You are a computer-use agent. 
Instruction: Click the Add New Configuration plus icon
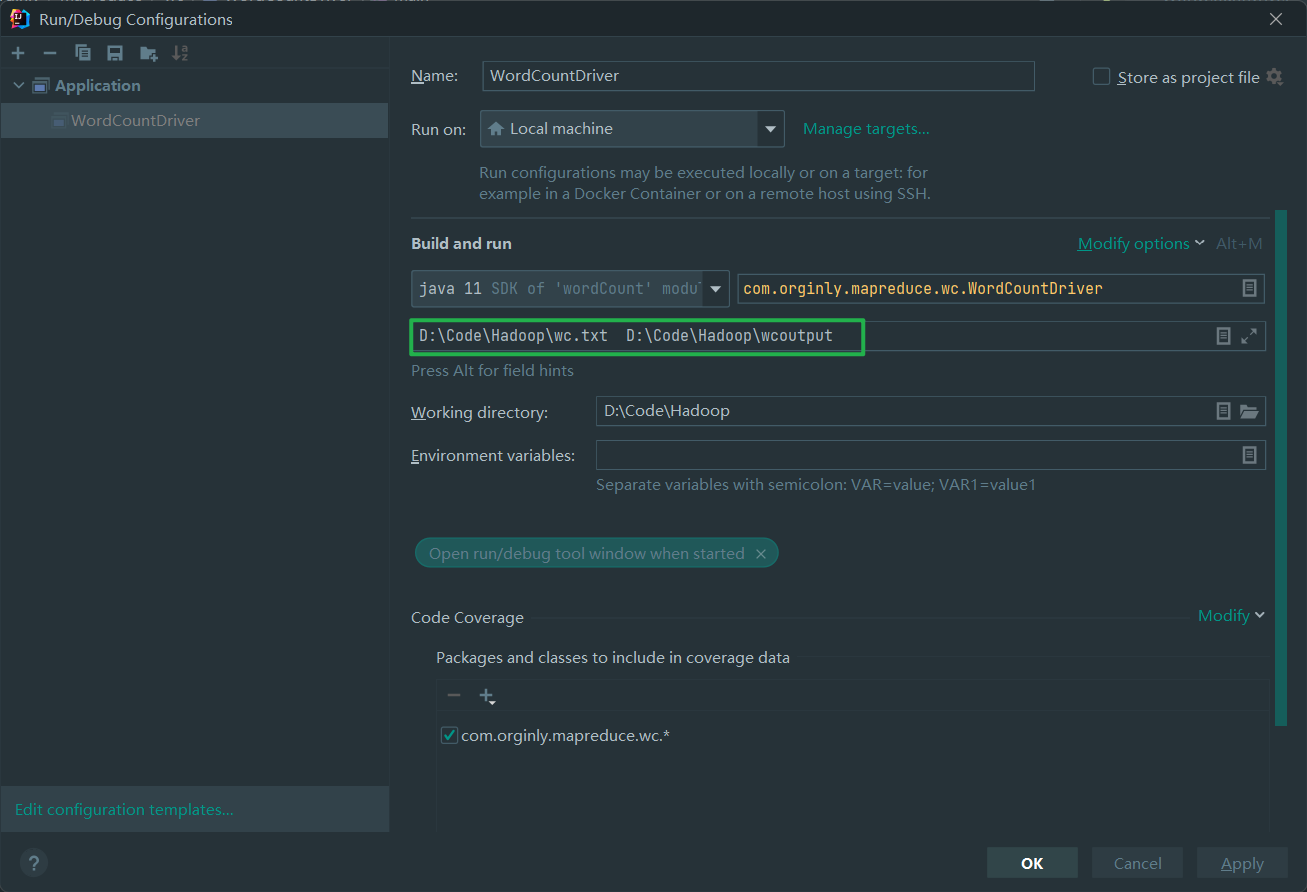pos(18,53)
